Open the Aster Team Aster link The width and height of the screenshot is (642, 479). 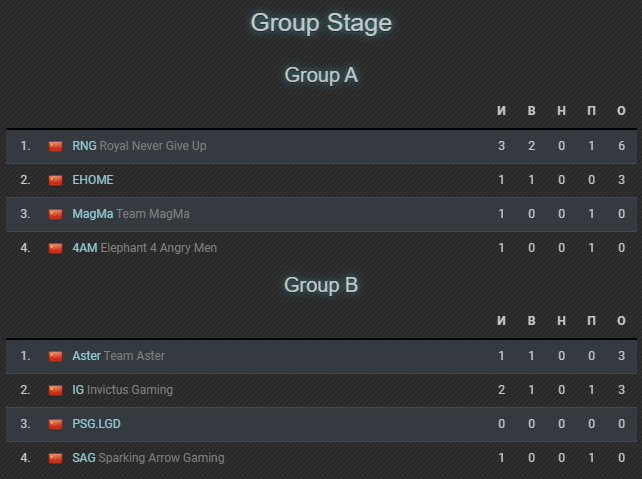coord(118,356)
